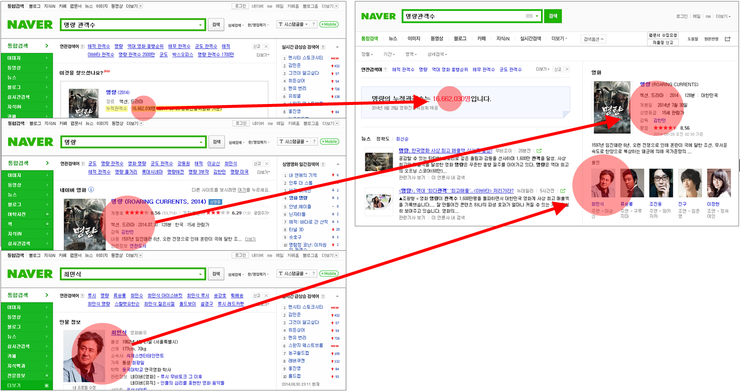Viewport: 740px width, 392px height.
Task: Focus the search field containing 최민식
Action: 133,274
